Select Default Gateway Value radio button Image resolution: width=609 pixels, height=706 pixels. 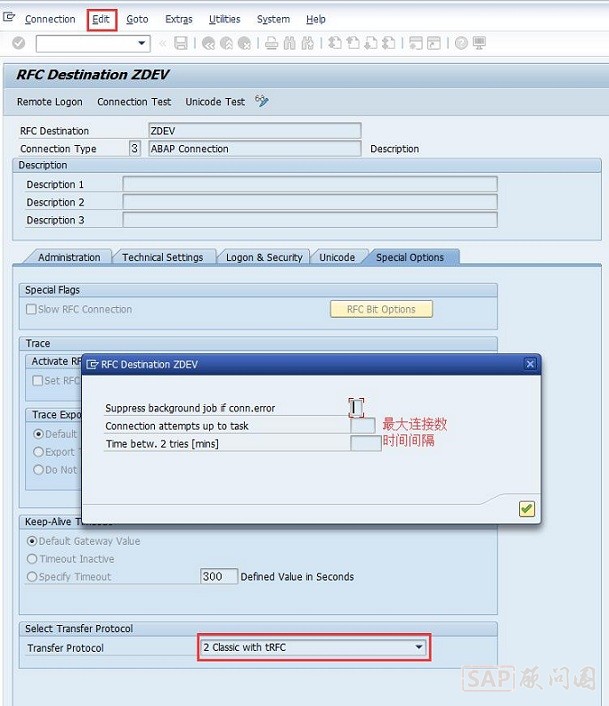pos(32,541)
